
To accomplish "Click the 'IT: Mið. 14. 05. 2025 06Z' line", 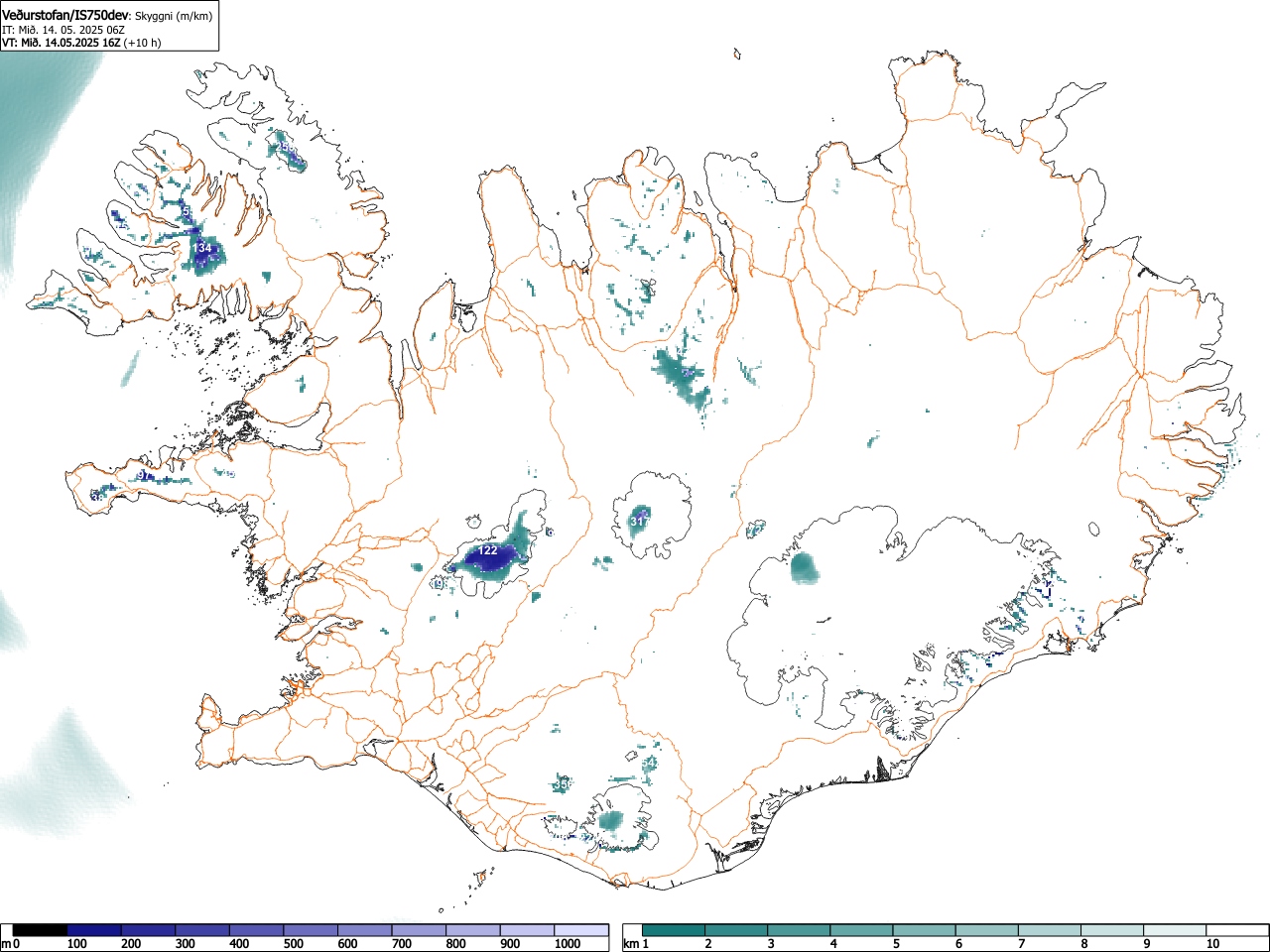I will tap(63, 30).
